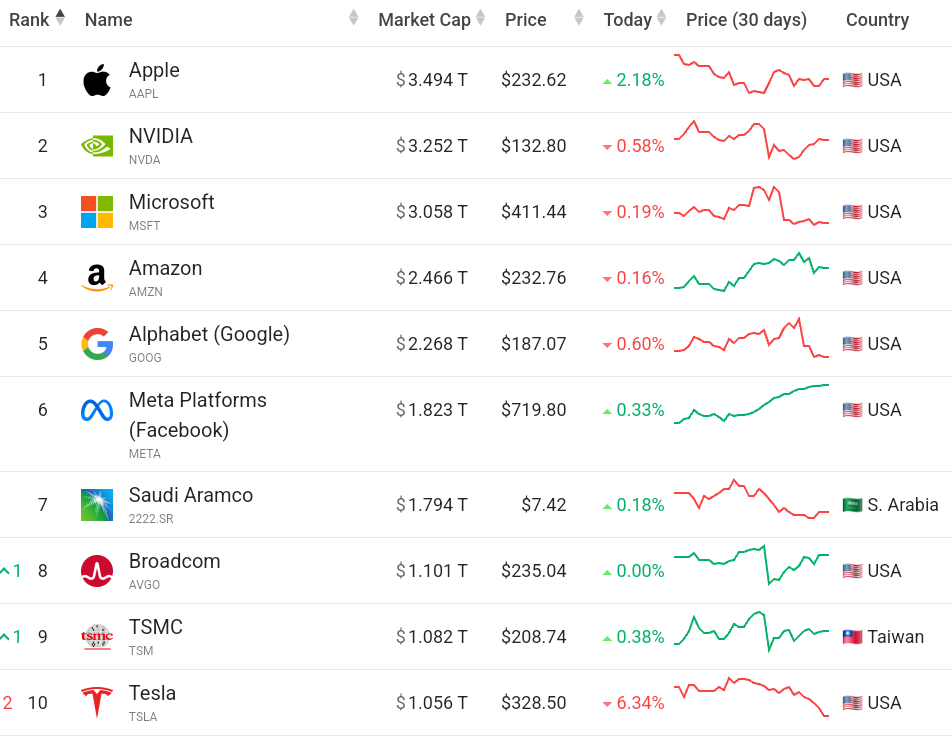Click the TSMC logo icon
The image size is (952, 743).
click(x=97, y=637)
